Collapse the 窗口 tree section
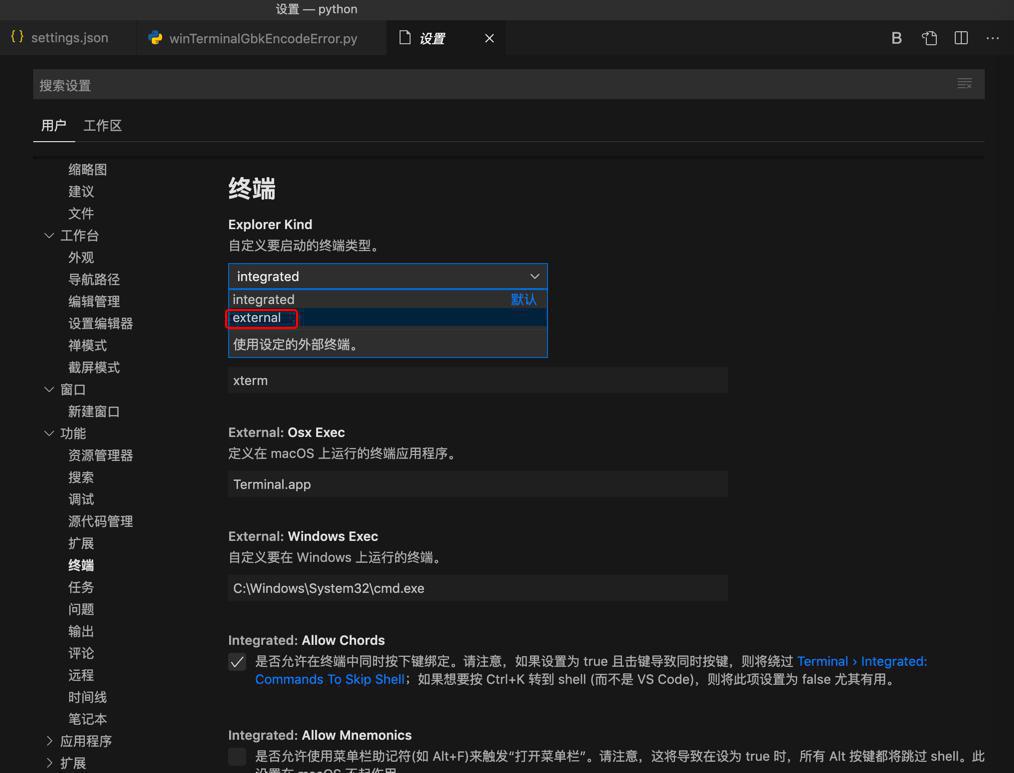The height and width of the screenshot is (773, 1014). (49, 389)
